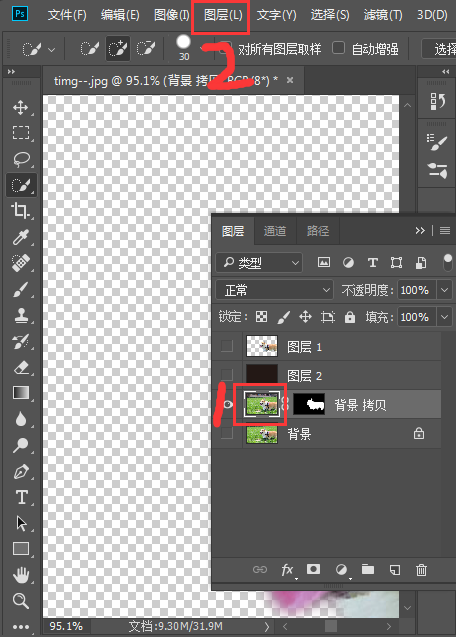The width and height of the screenshot is (456, 637).
Task: Select the Gradient tool
Action: pos(21,393)
